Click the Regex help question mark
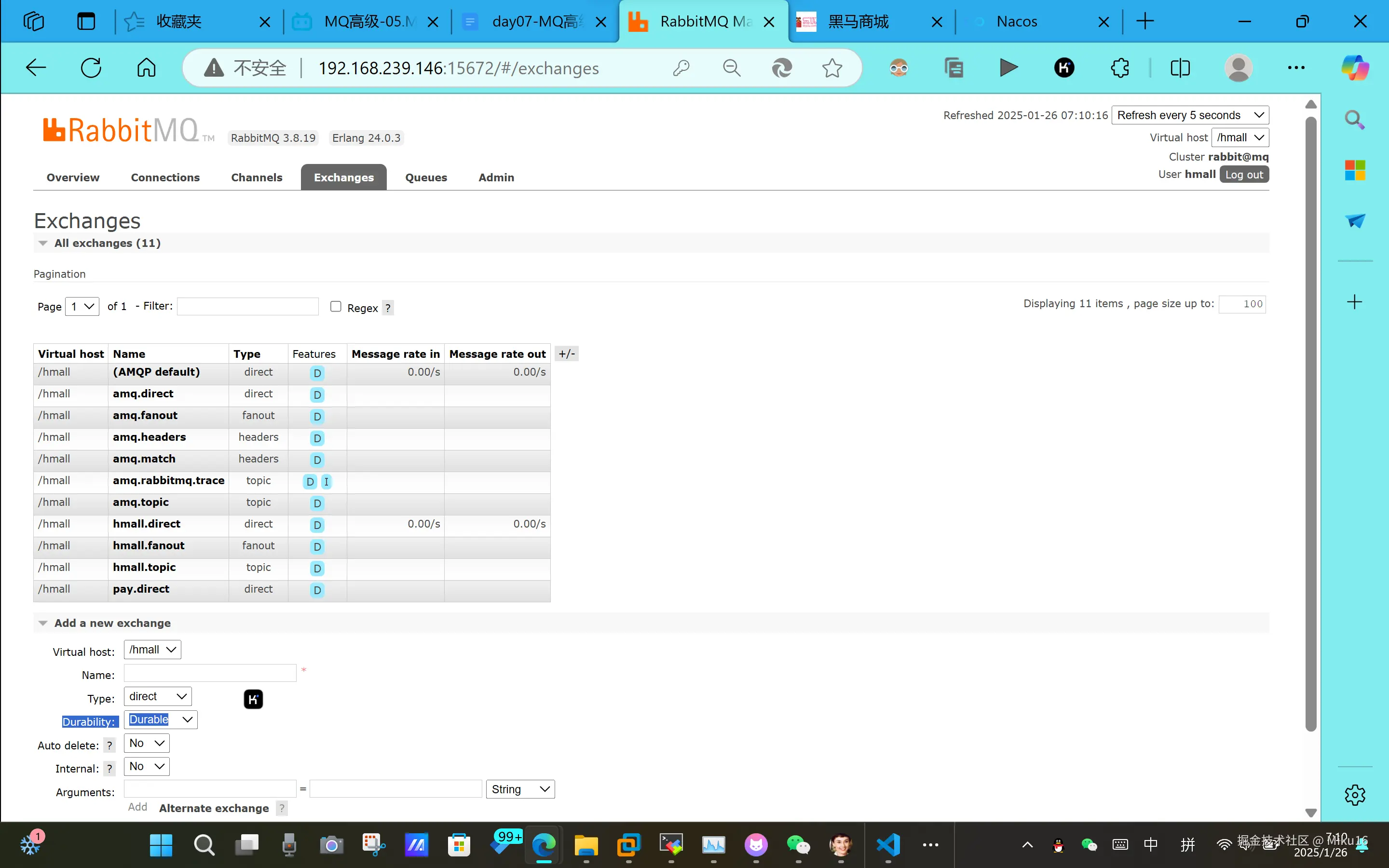The width and height of the screenshot is (1389, 868). [x=388, y=308]
